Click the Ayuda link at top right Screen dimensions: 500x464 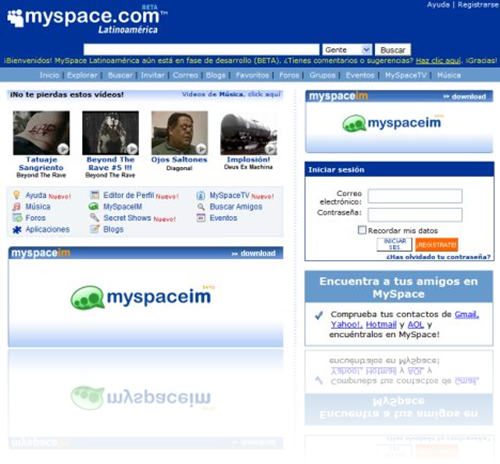pos(438,5)
